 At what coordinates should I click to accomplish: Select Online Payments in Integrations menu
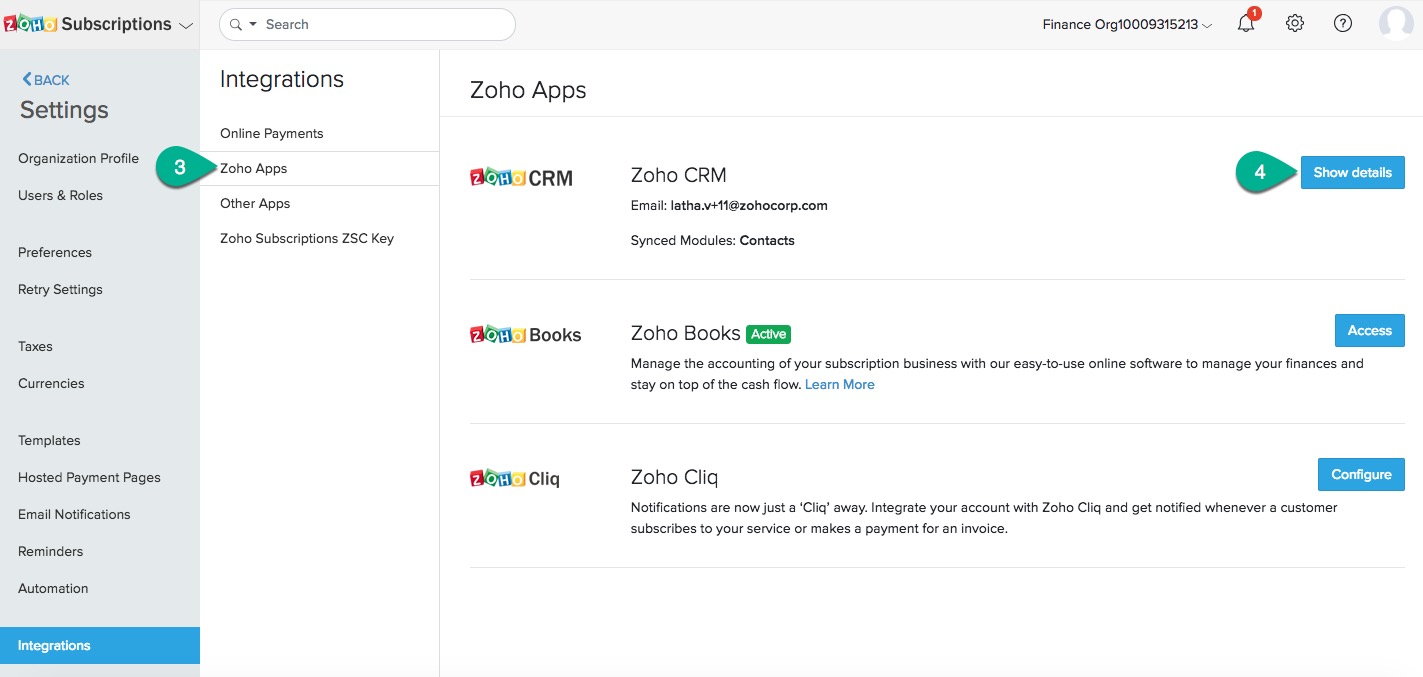[x=272, y=133]
